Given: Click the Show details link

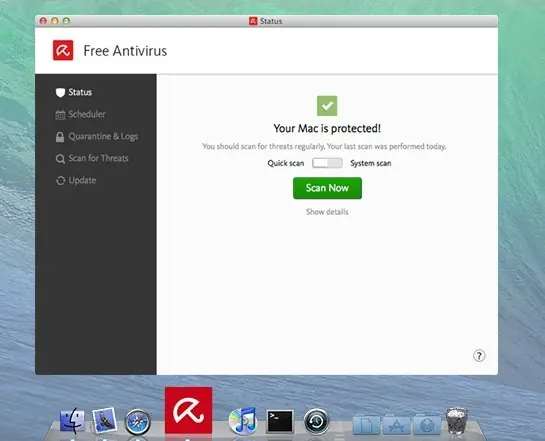Looking at the screenshot, I should point(327,212).
